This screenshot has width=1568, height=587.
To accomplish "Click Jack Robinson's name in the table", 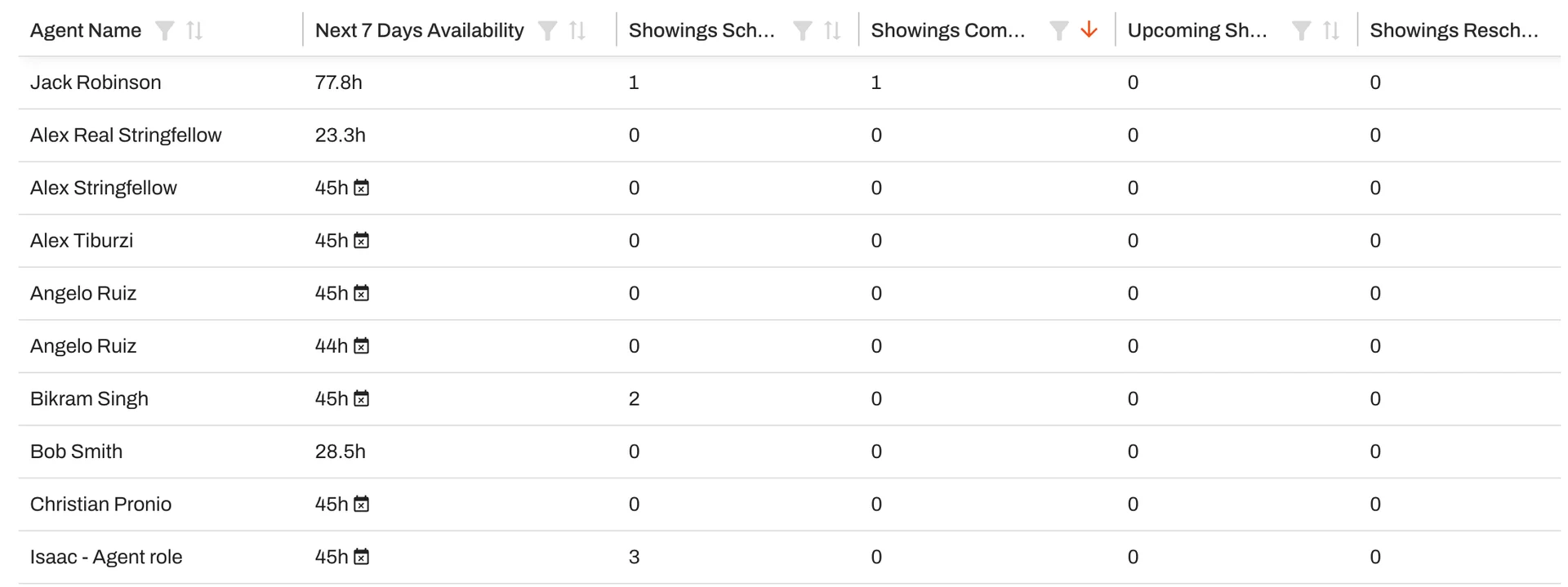I will pyautogui.click(x=96, y=82).
